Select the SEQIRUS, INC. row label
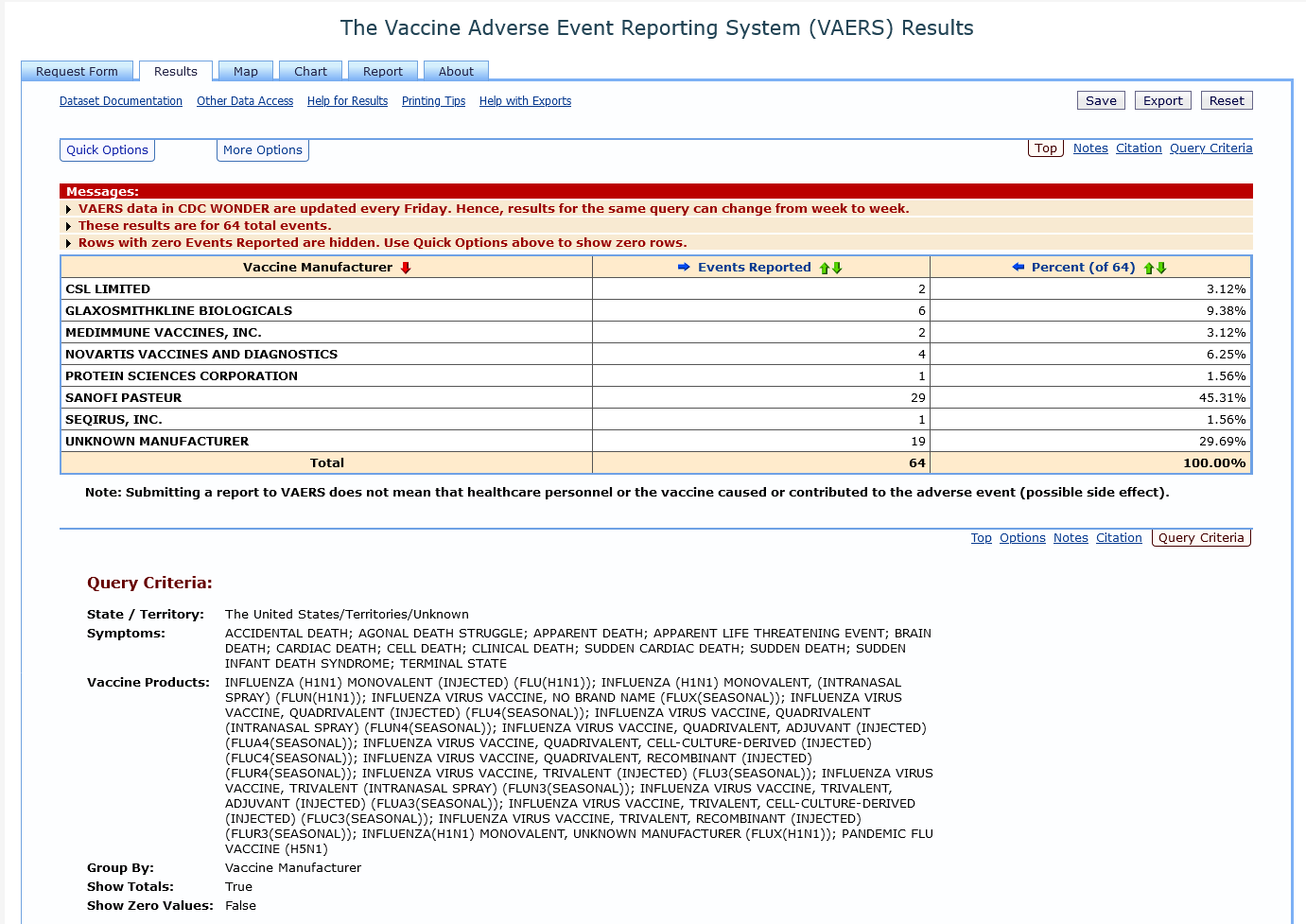1306x924 pixels. point(113,420)
